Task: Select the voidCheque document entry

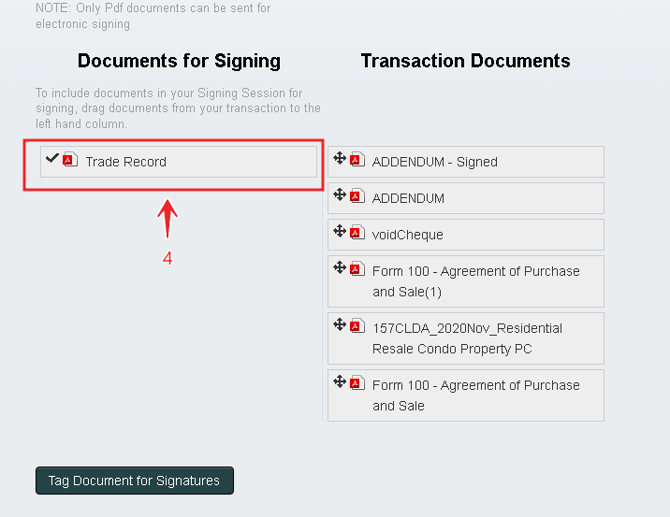Action: tap(407, 235)
